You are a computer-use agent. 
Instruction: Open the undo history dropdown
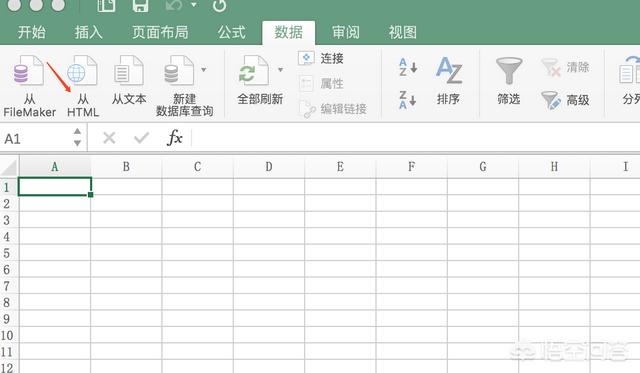coord(194,5)
